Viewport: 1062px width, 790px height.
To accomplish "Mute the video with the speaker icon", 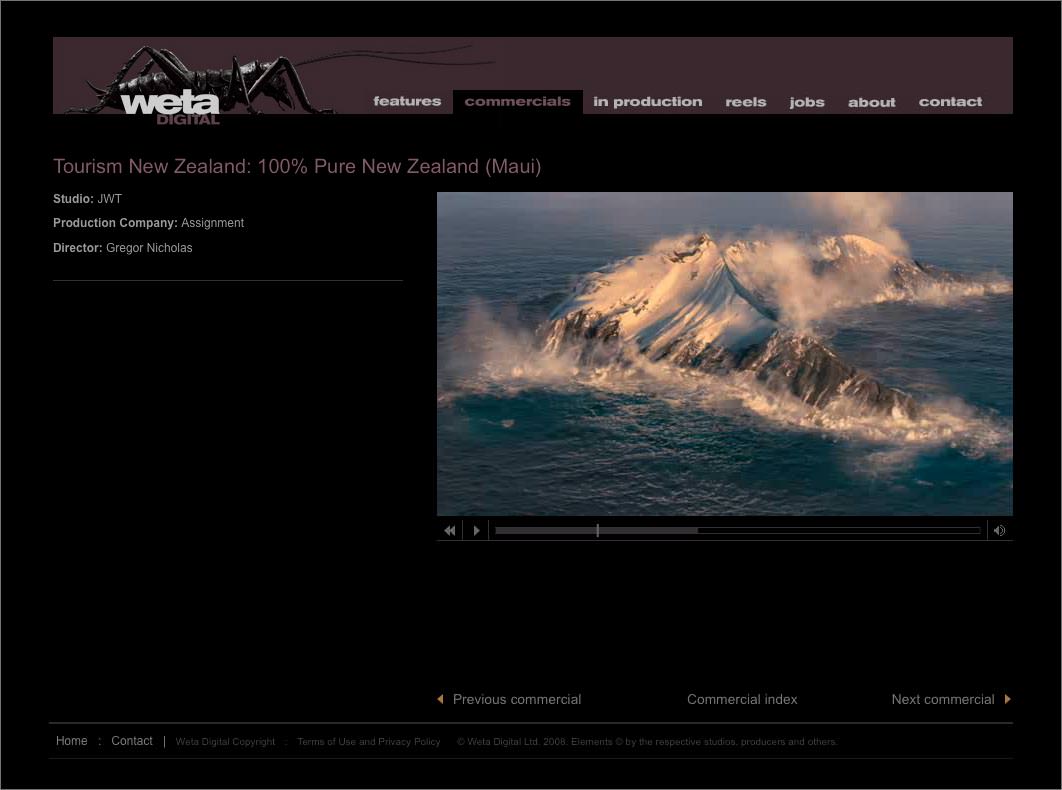I will coord(1000,531).
